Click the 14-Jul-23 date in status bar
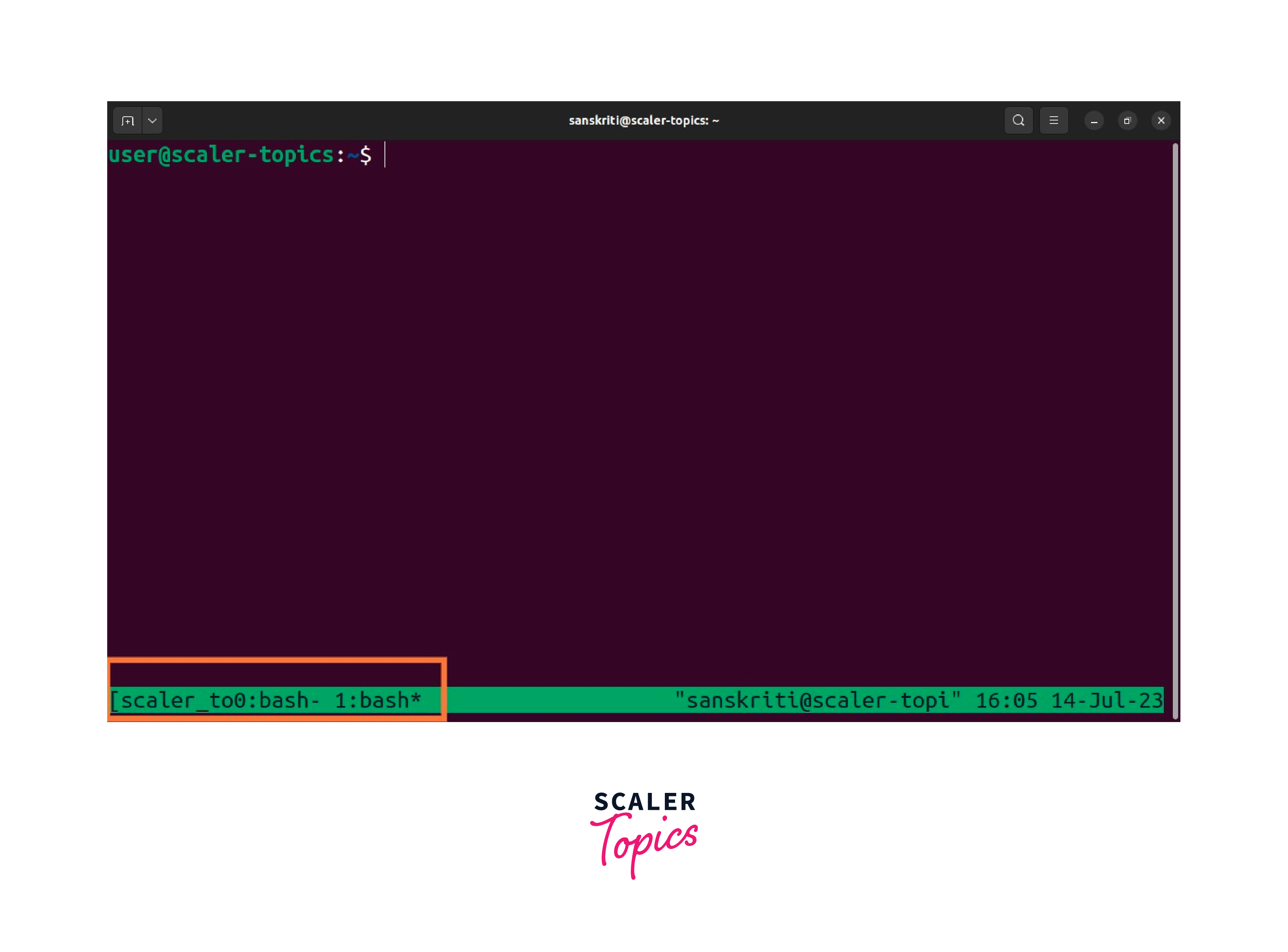Viewport: 1288px width, 952px height. (x=1106, y=700)
